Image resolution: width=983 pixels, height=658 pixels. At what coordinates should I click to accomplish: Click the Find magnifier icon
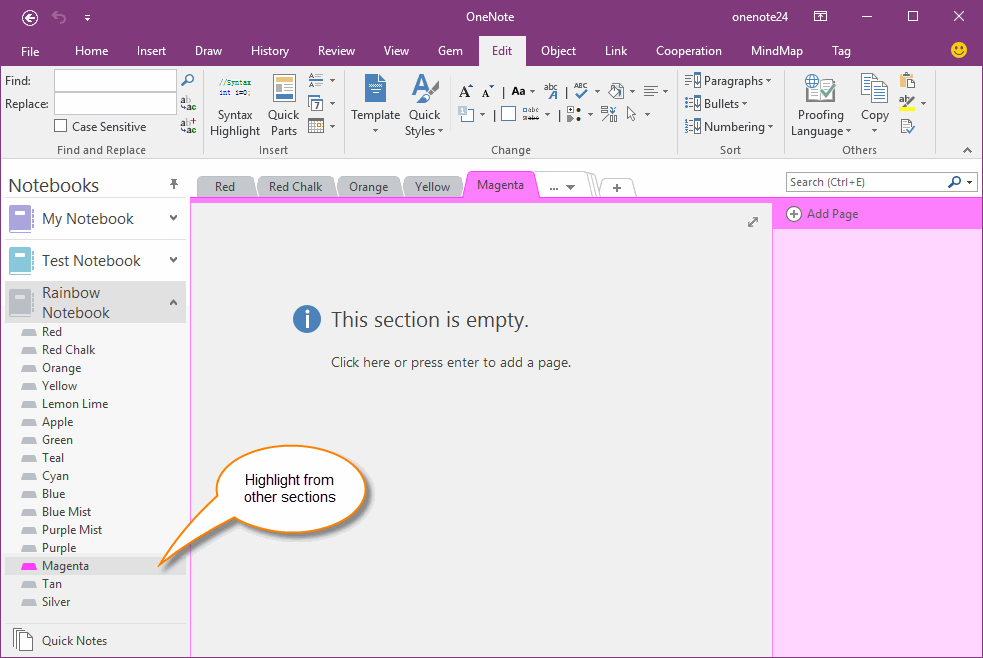pos(187,80)
